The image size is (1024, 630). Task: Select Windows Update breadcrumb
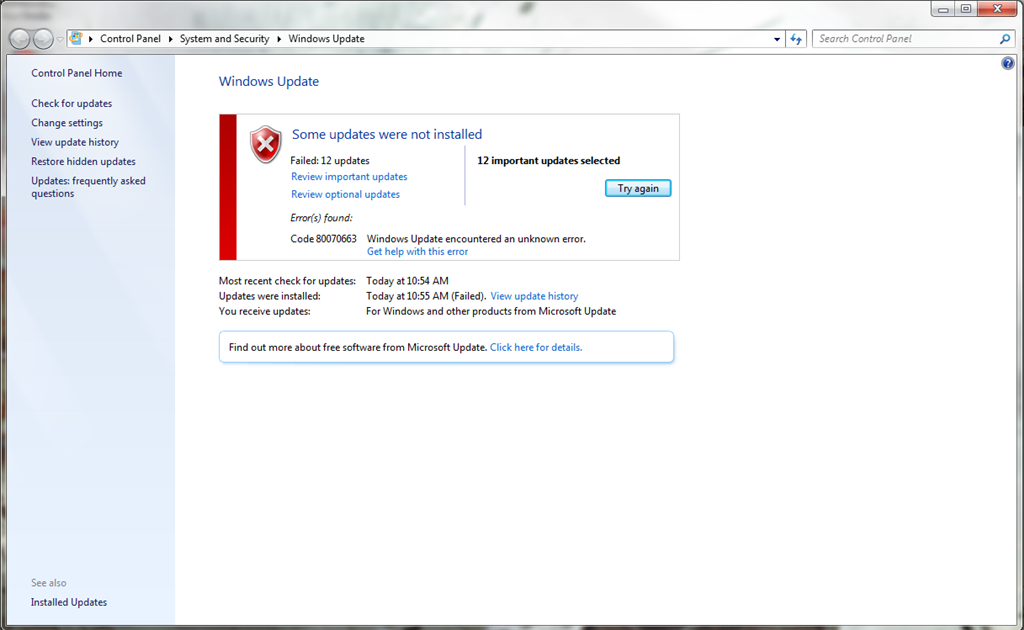point(327,39)
